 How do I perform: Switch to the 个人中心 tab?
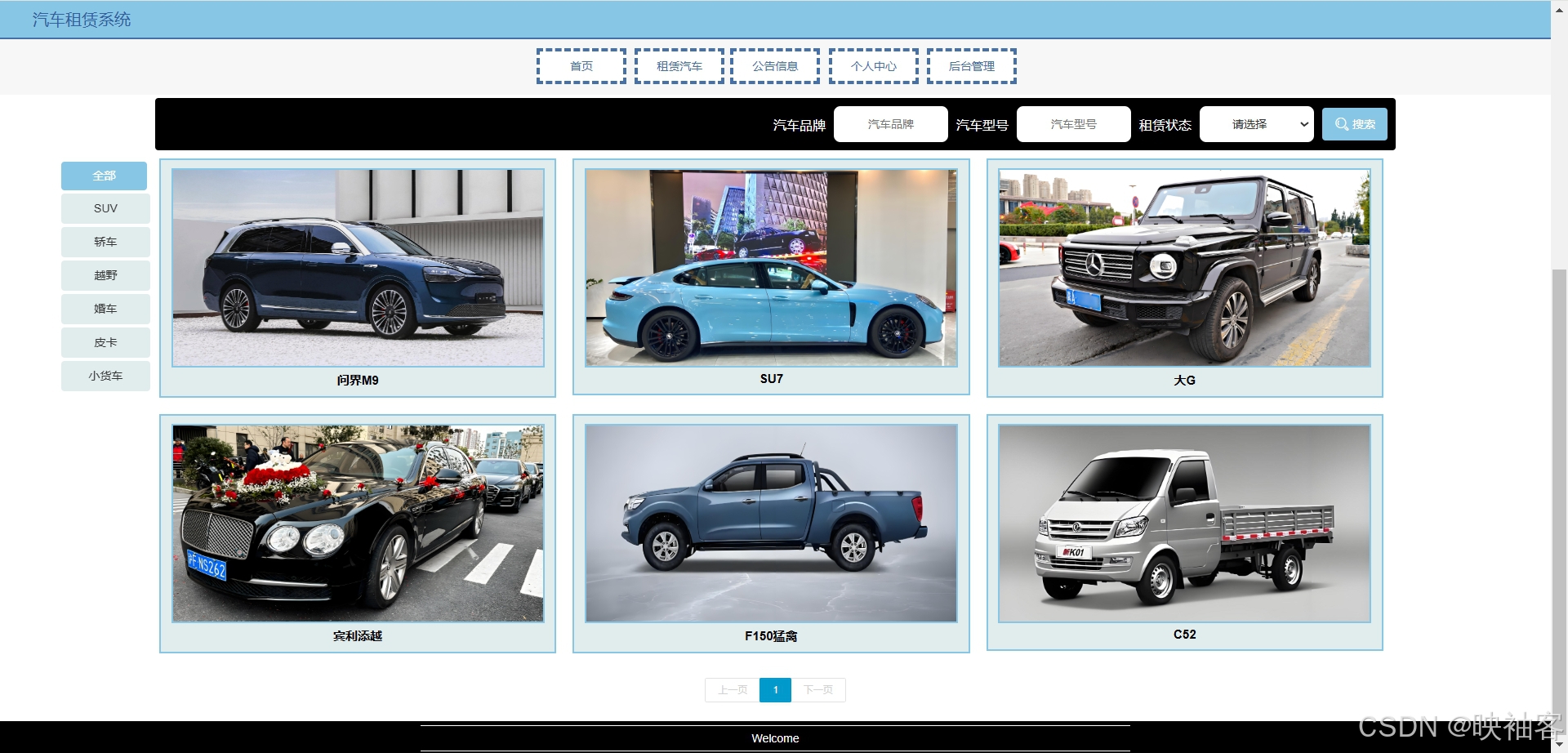point(874,66)
